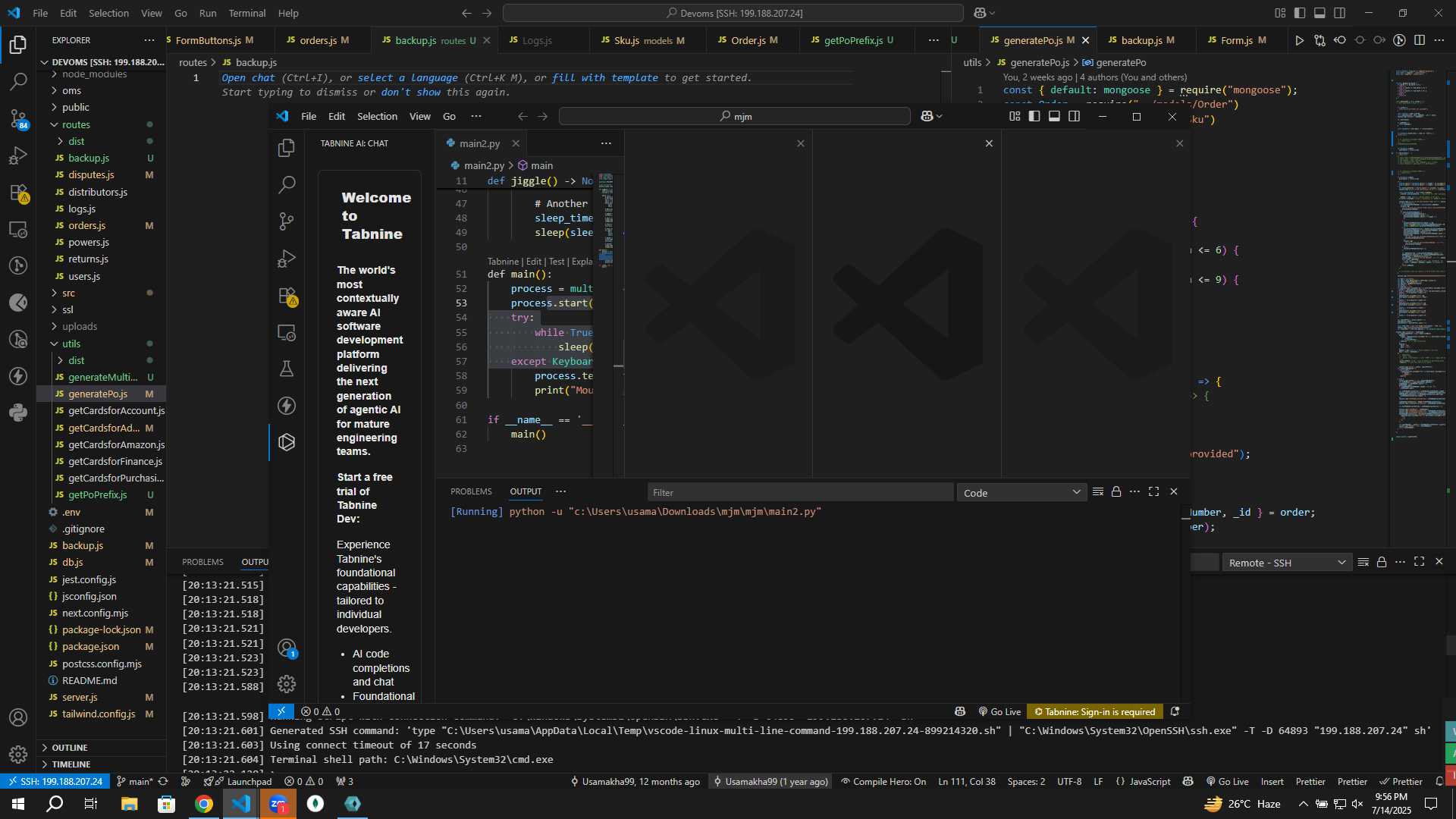
Task: Toggle Panel in Devoms title bar
Action: (x=1319, y=13)
